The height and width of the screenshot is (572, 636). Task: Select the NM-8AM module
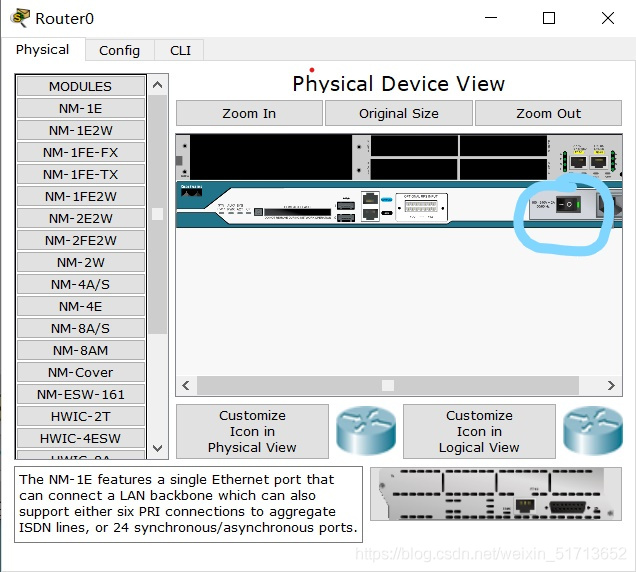click(81, 350)
